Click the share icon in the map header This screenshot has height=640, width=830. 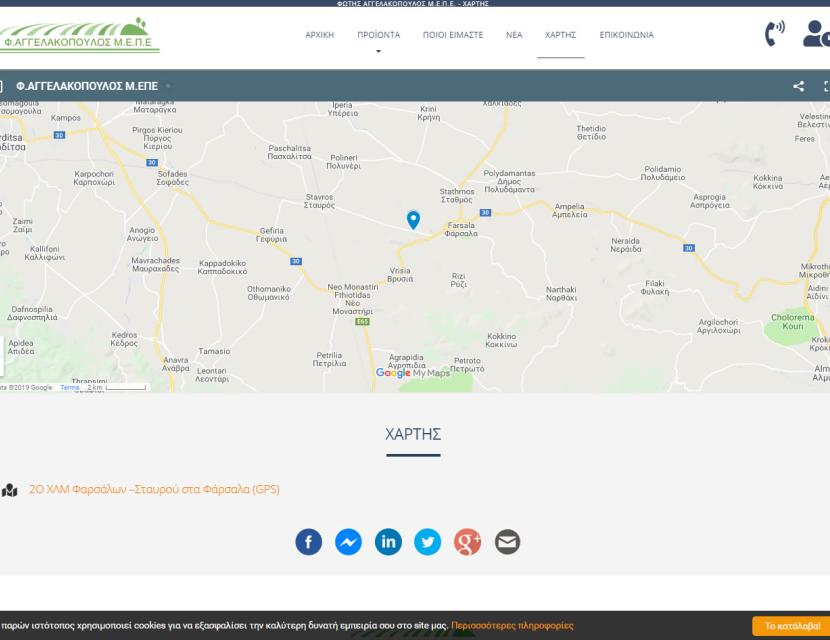click(x=799, y=86)
